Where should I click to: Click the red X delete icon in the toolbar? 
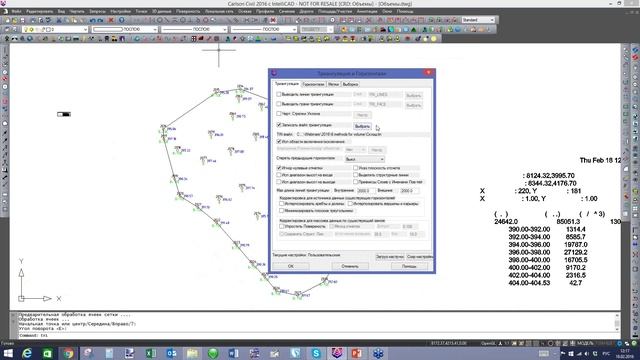coord(111,20)
